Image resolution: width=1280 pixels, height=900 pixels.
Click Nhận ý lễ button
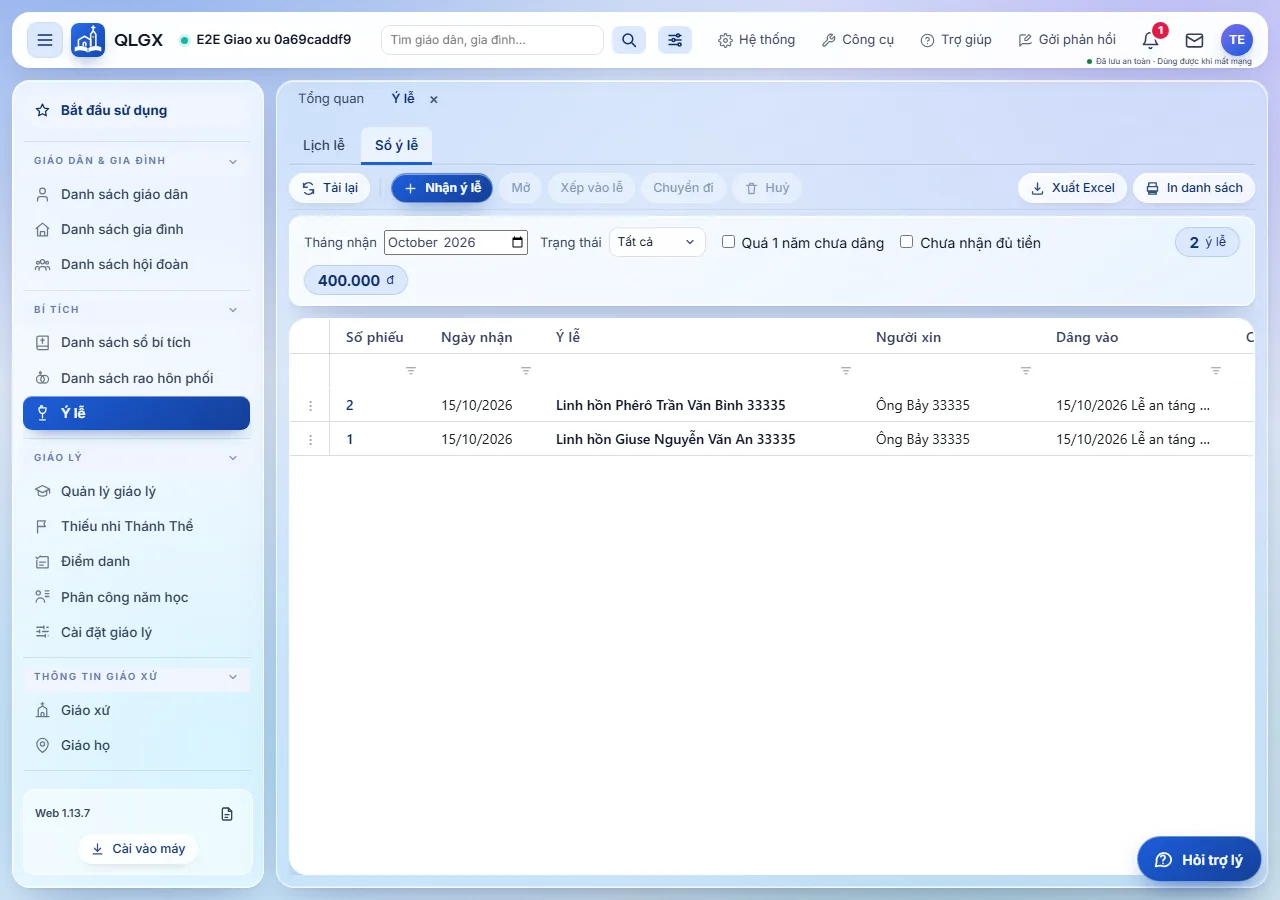pos(442,188)
